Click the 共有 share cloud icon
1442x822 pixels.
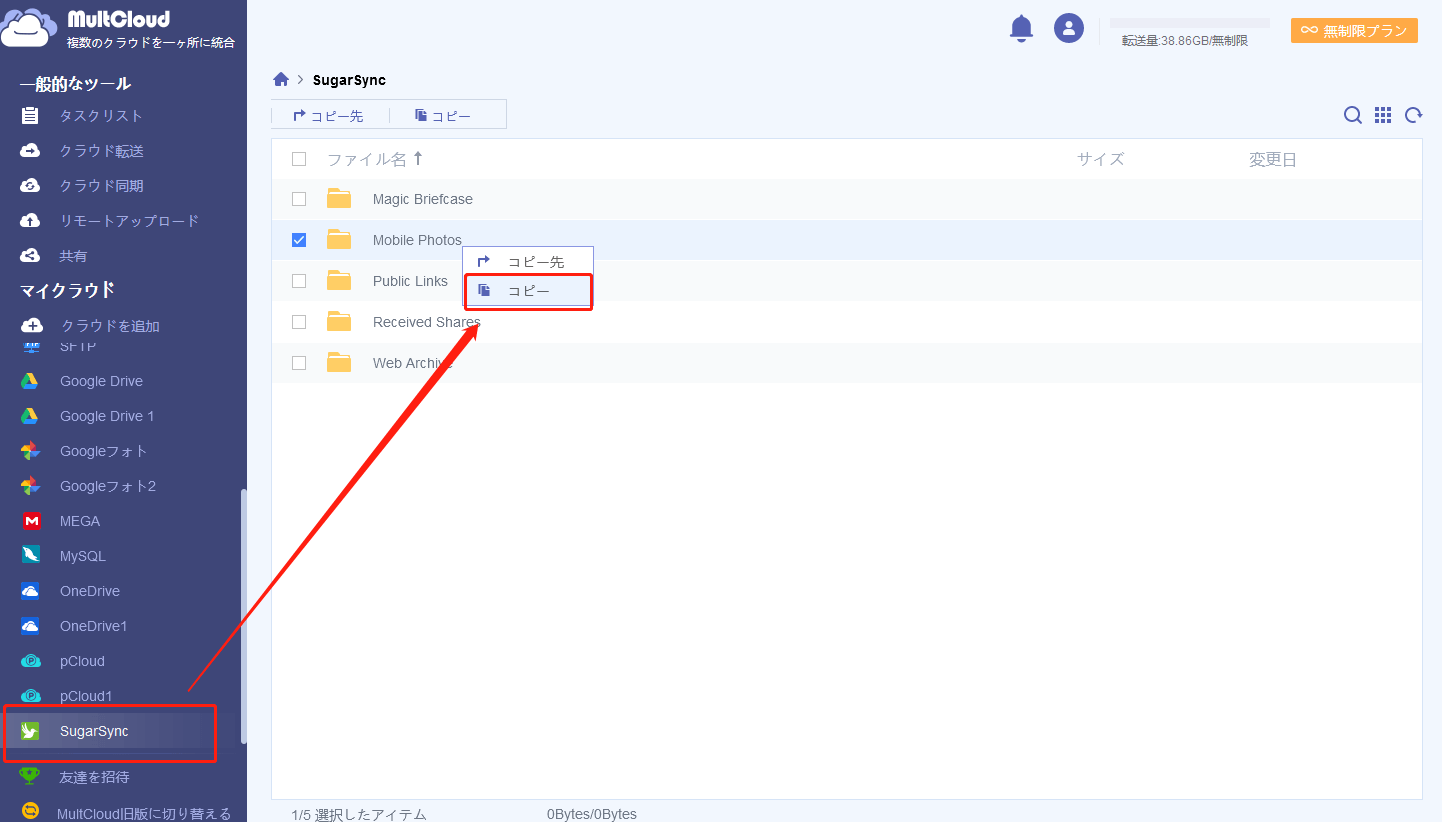pyautogui.click(x=30, y=255)
